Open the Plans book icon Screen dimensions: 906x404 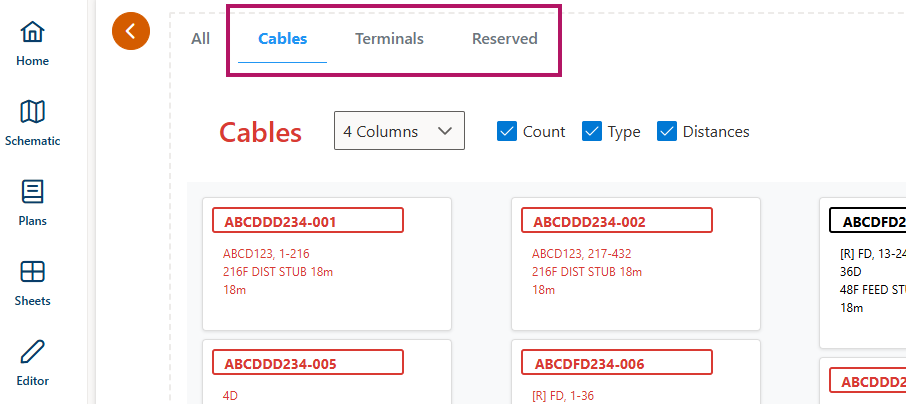[32, 191]
